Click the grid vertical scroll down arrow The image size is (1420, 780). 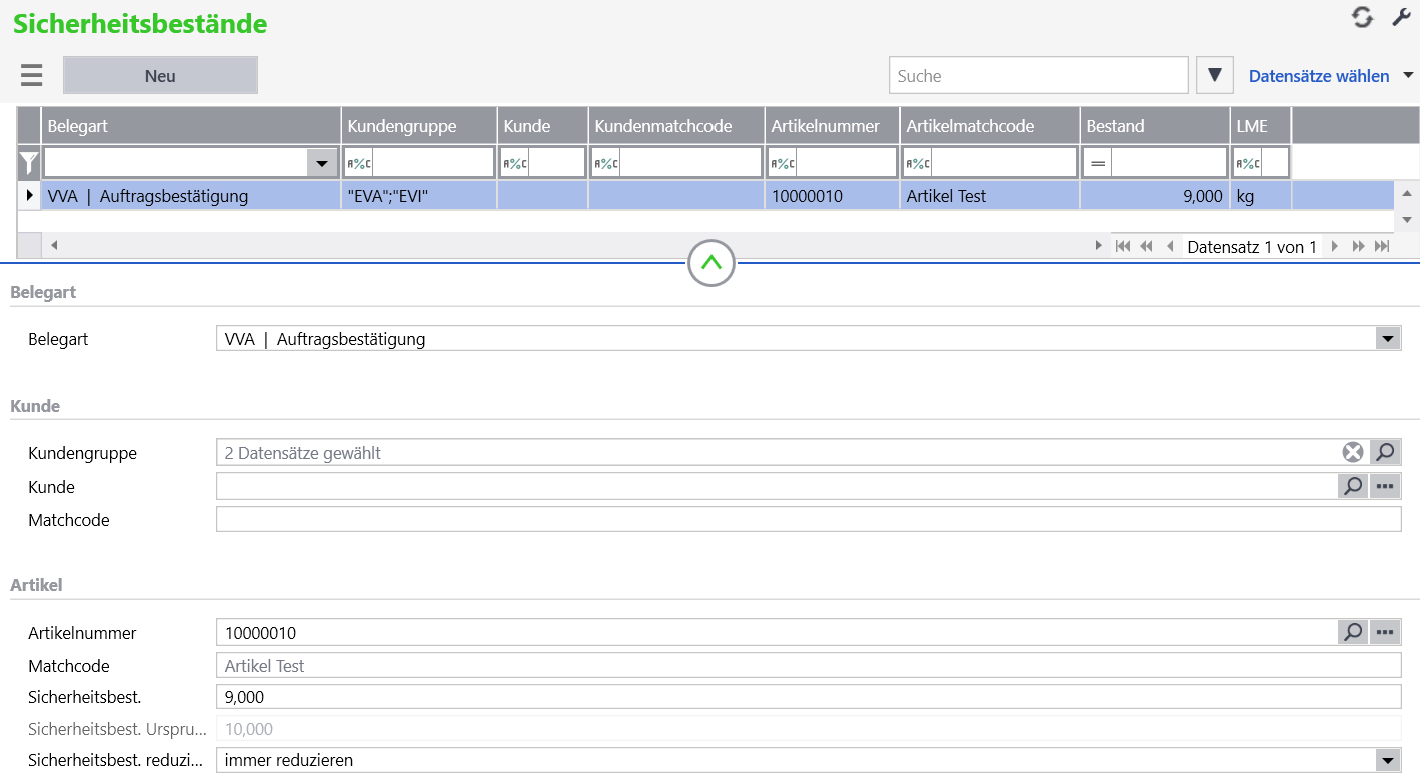pos(1407,219)
